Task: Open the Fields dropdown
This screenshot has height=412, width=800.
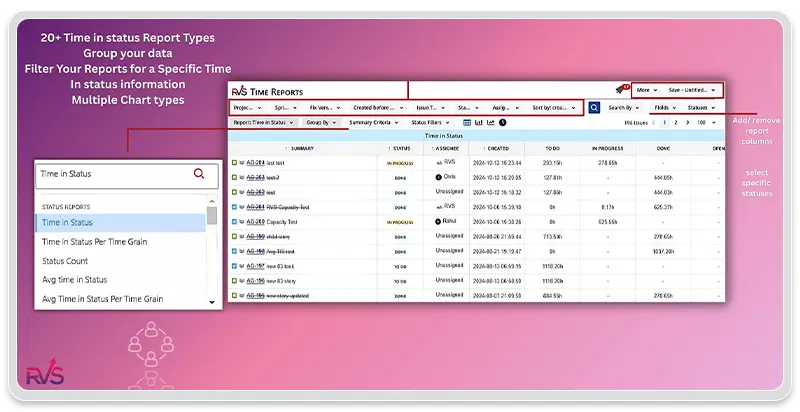Action: coord(665,108)
